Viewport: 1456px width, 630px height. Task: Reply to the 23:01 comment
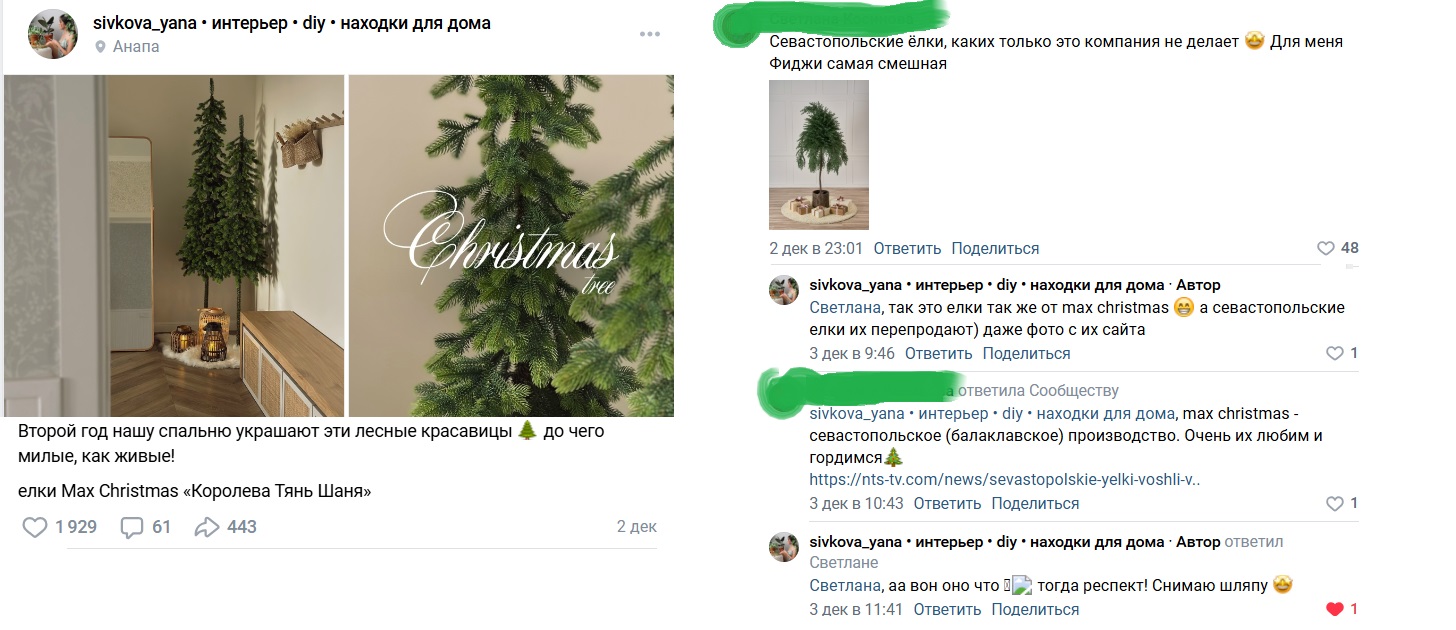(x=907, y=249)
